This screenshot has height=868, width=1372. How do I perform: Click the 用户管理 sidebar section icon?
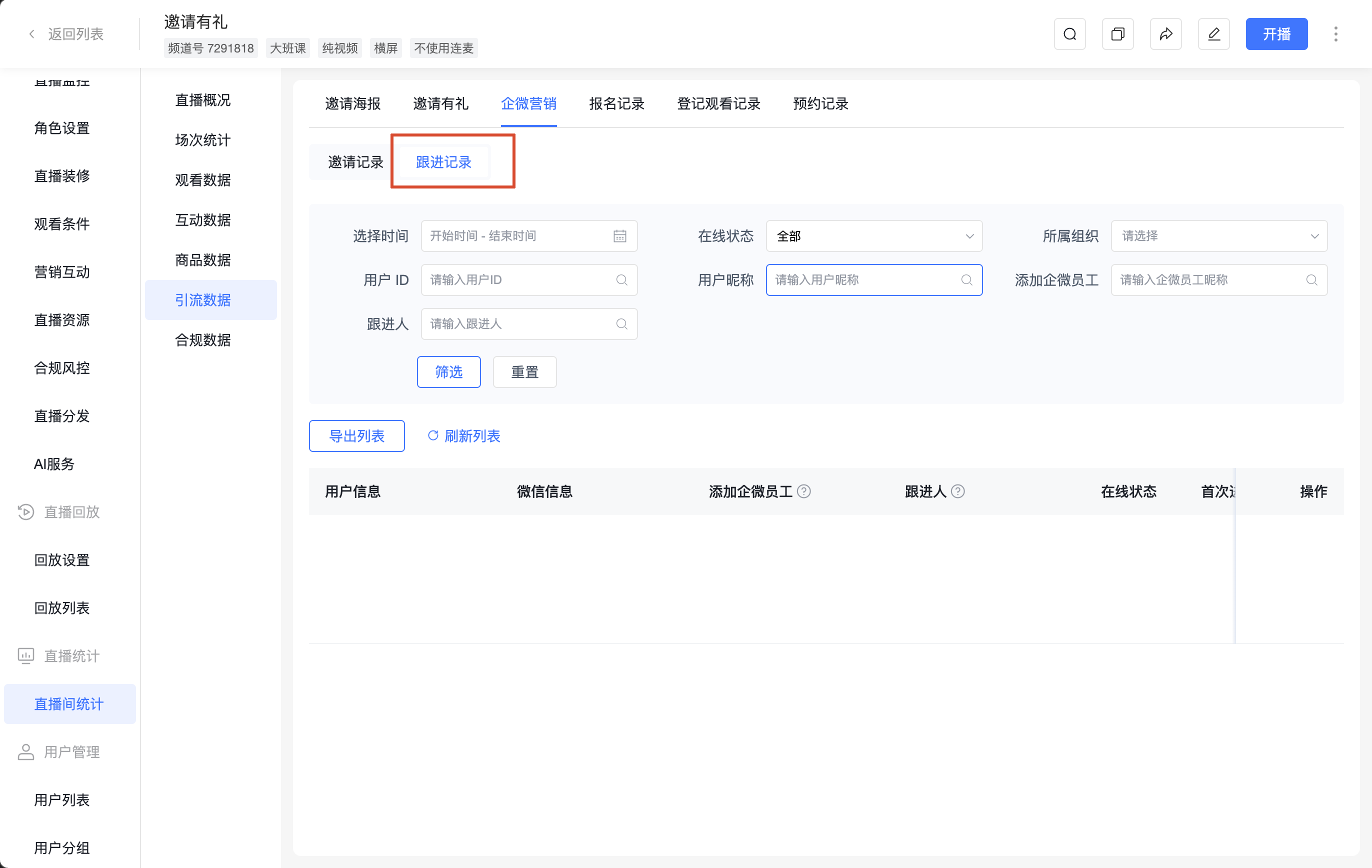(x=25, y=751)
